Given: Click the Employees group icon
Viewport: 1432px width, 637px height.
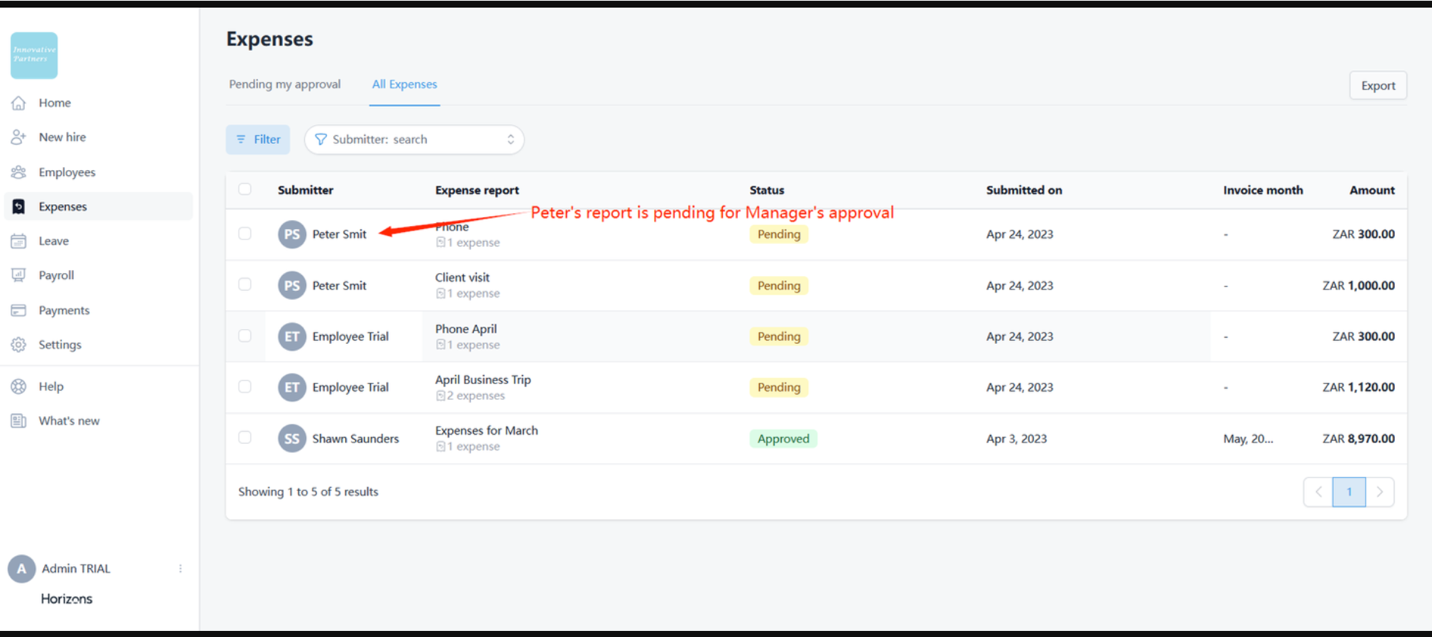Looking at the screenshot, I should coord(18,172).
